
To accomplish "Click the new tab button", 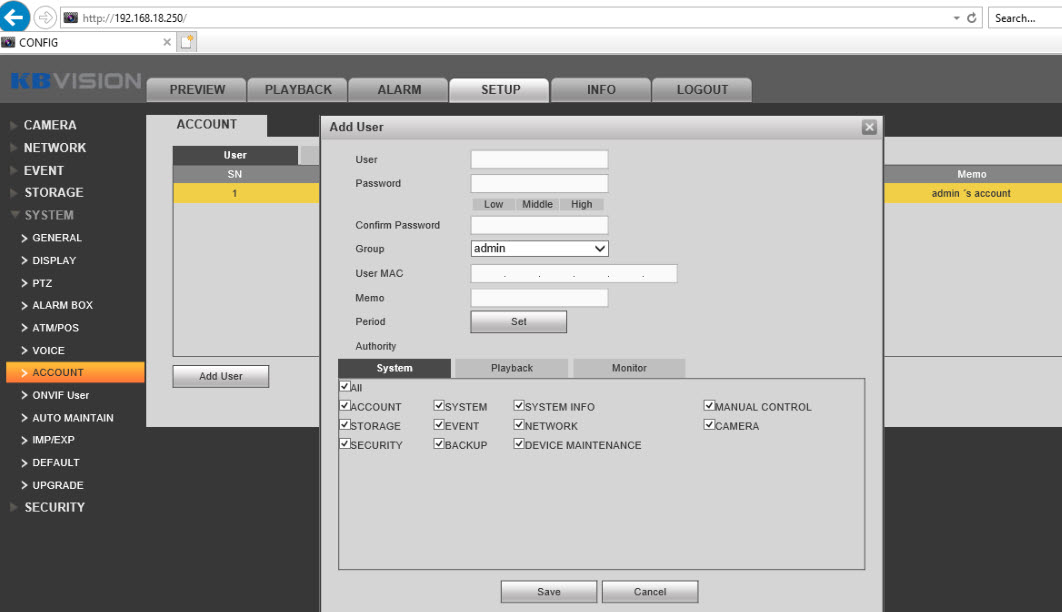I will 186,42.
